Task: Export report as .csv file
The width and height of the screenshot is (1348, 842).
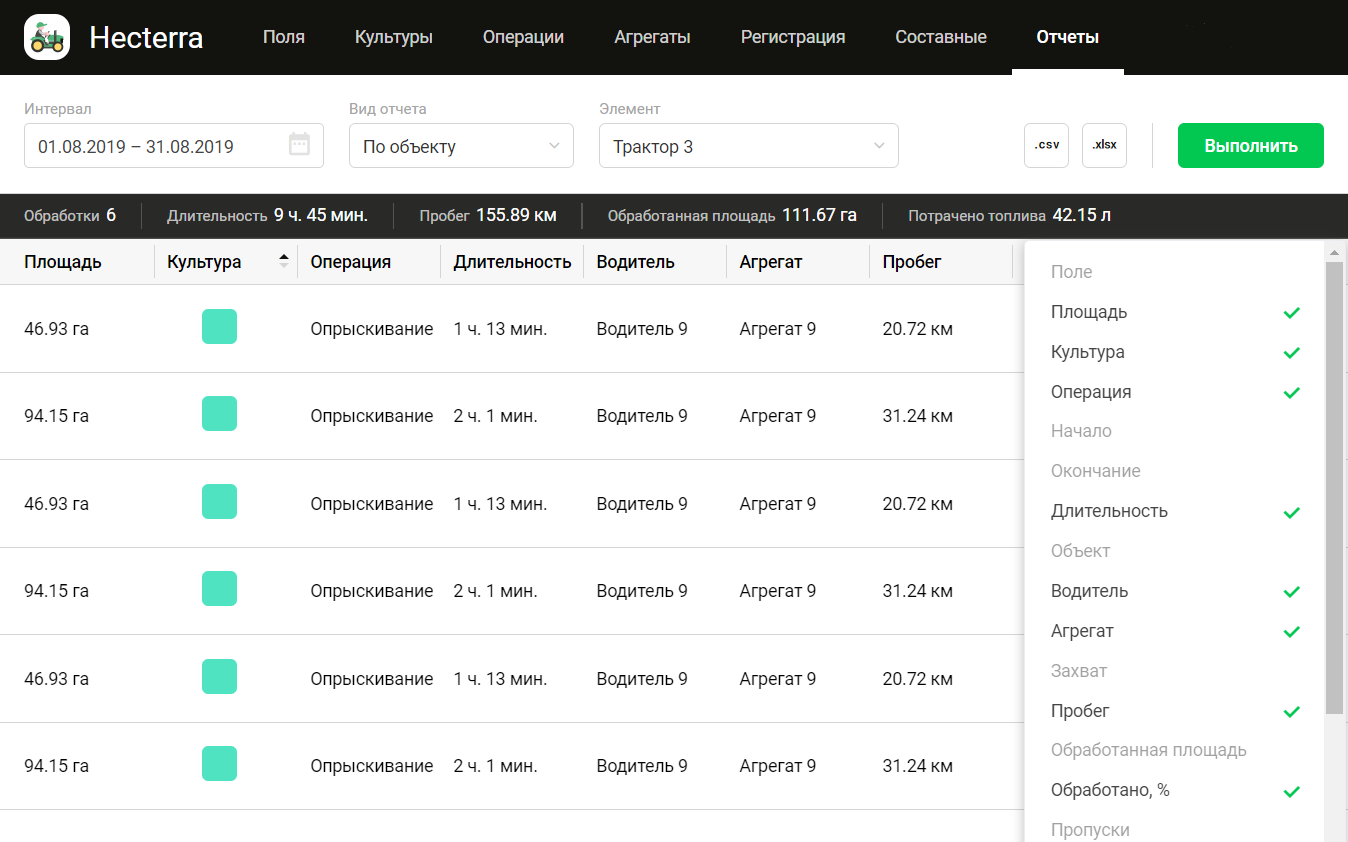Action: 1046,145
